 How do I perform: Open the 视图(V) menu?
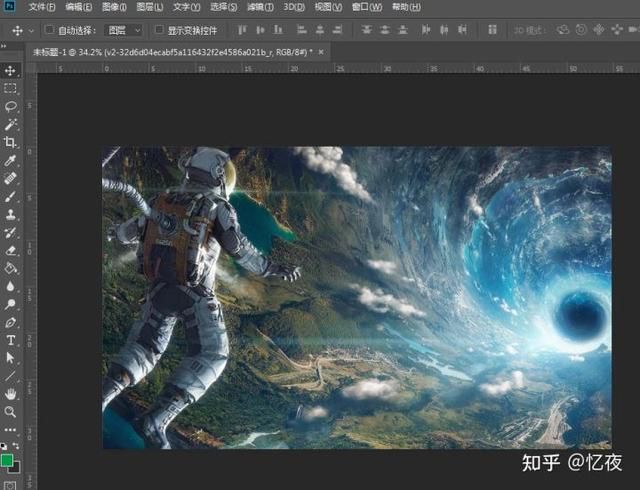329,7
